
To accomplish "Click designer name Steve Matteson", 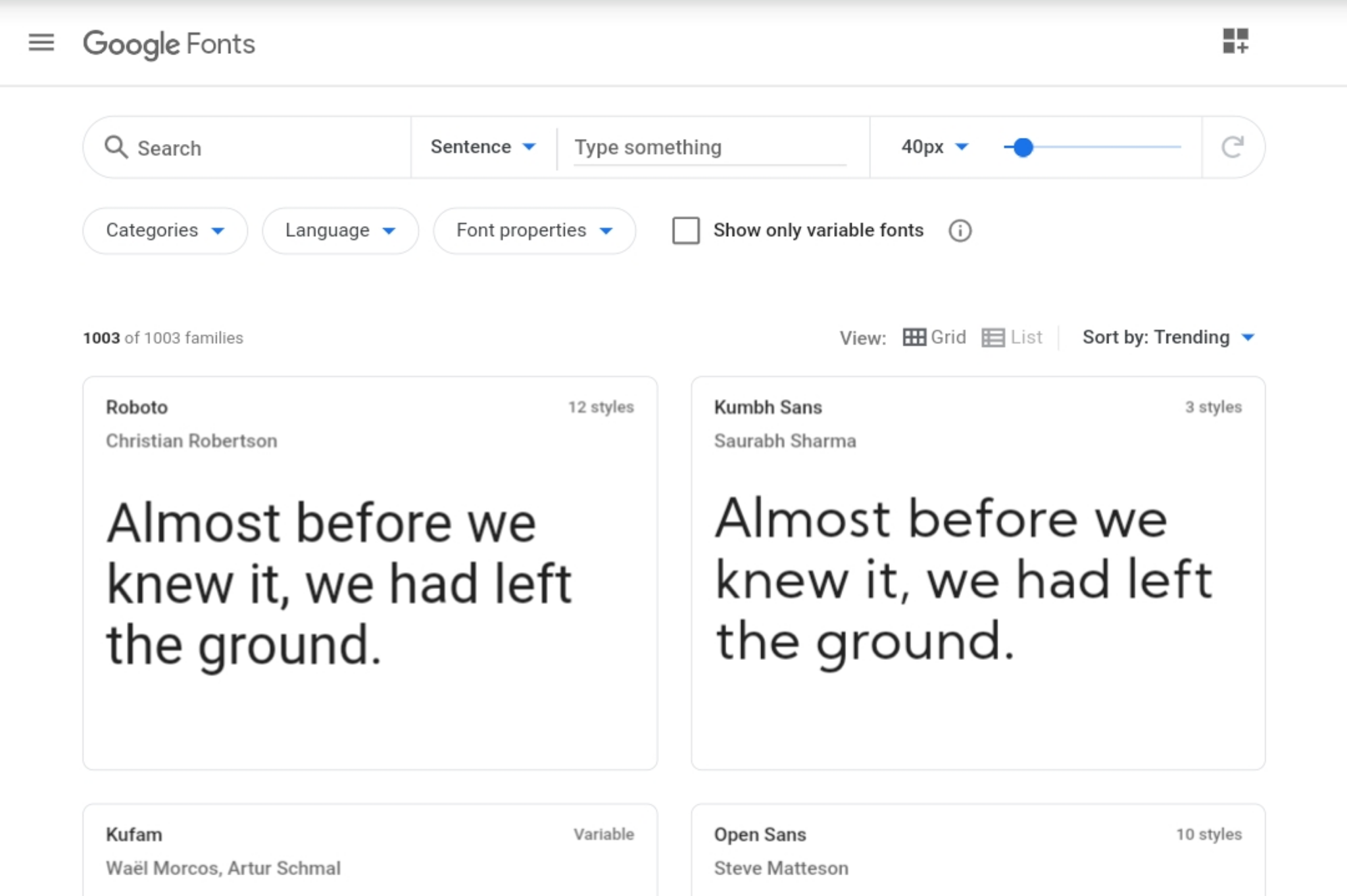I will point(781,868).
